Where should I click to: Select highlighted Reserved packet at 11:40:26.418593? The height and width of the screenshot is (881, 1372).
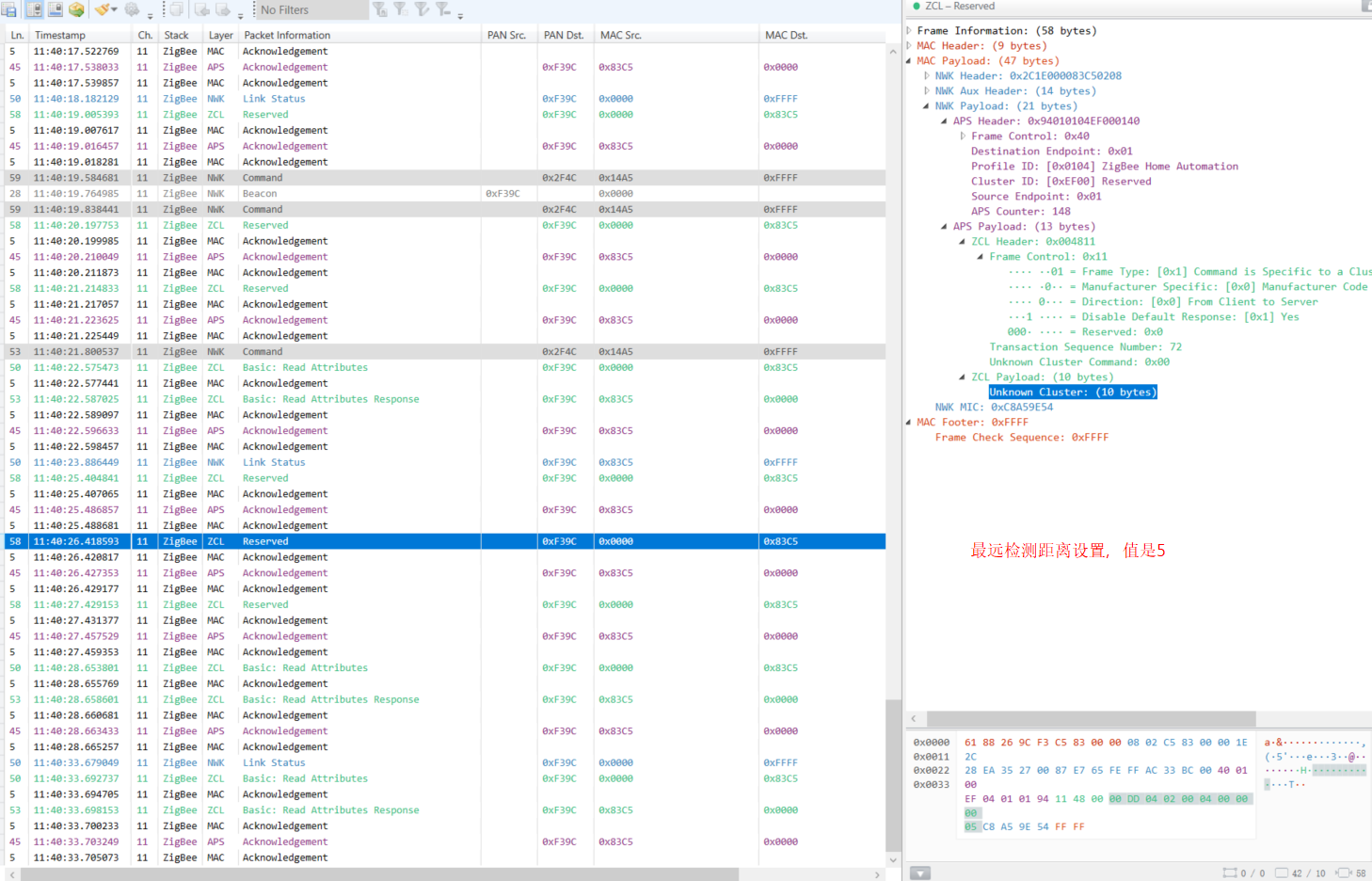pyautogui.click(x=445, y=541)
